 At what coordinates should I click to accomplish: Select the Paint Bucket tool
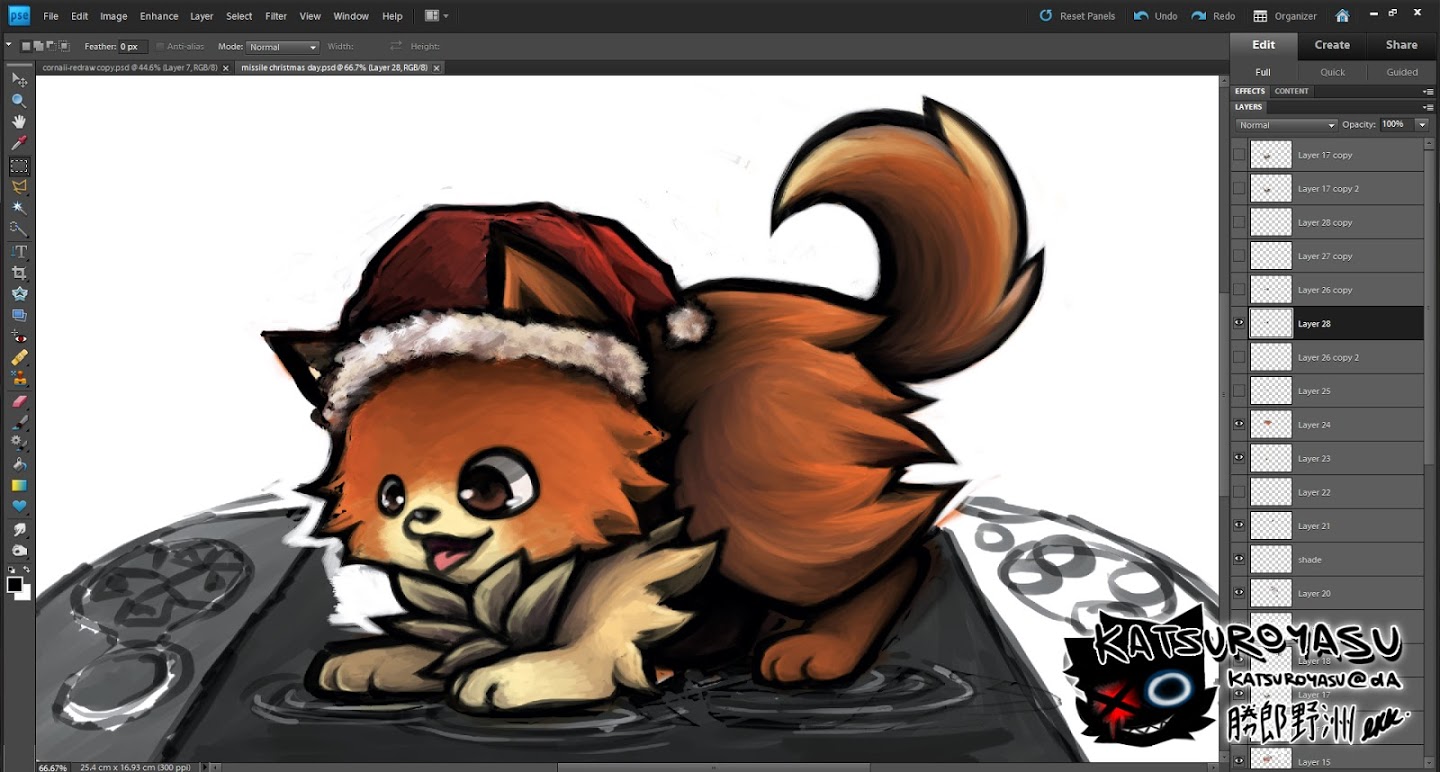pos(19,464)
